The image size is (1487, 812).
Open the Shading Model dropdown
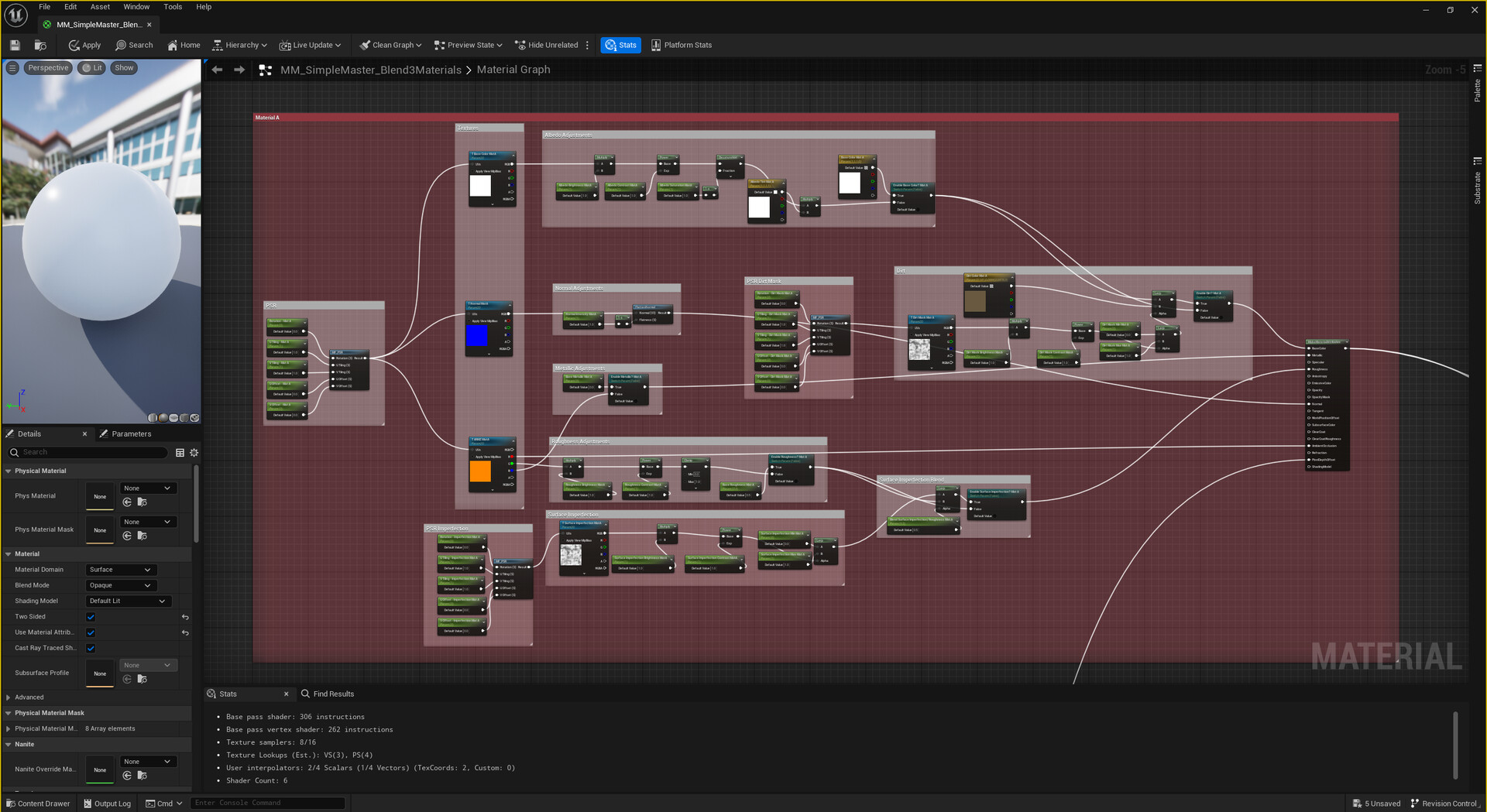127,601
